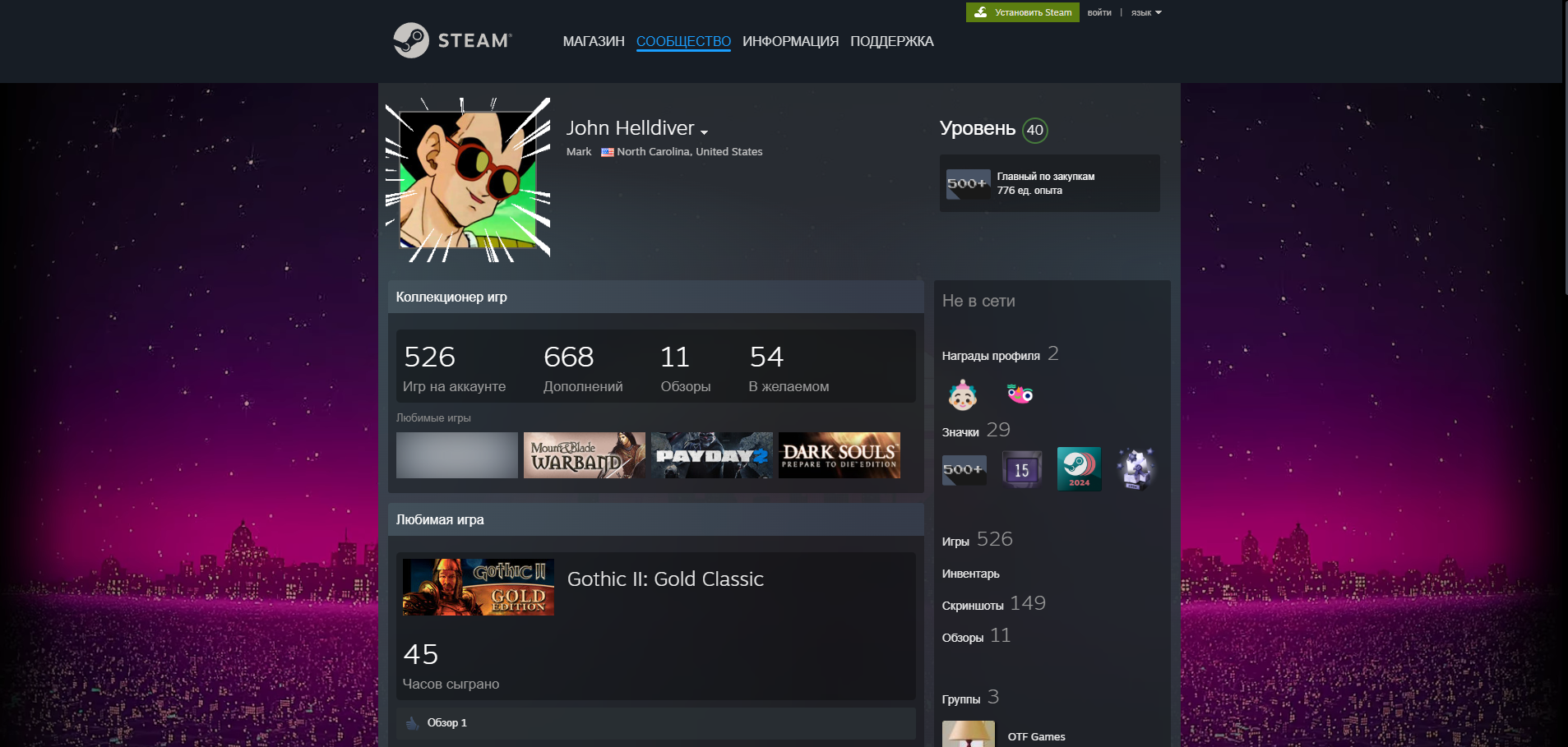
Task: Click the download icon on Установить Steam
Action: click(981, 12)
